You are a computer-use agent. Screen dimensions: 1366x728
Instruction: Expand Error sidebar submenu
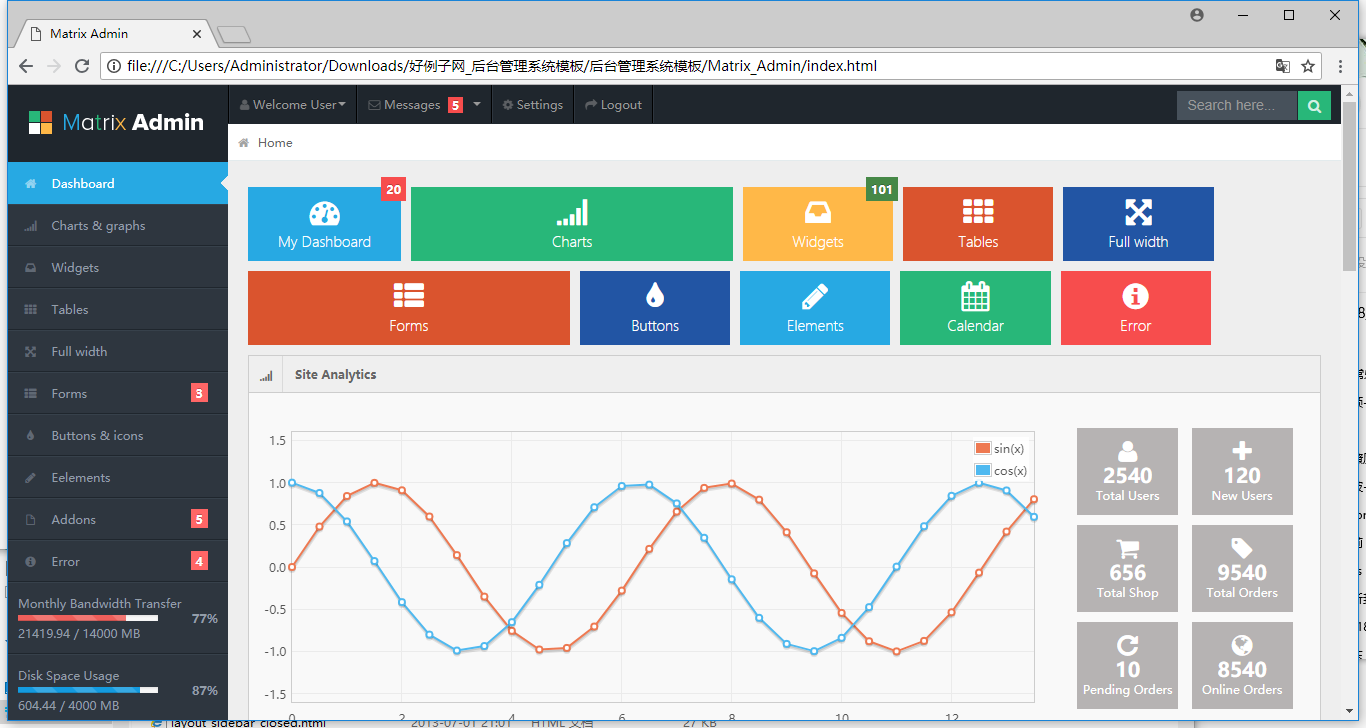[118, 562]
